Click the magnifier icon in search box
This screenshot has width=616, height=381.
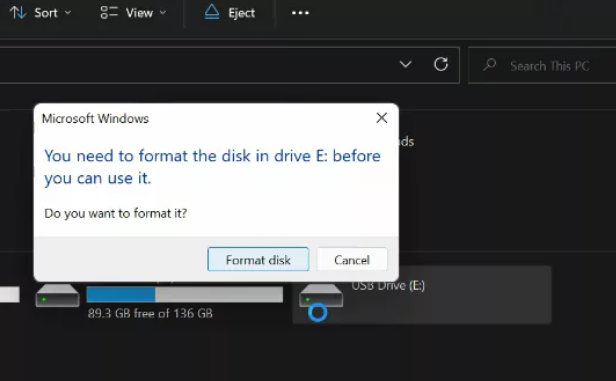490,65
